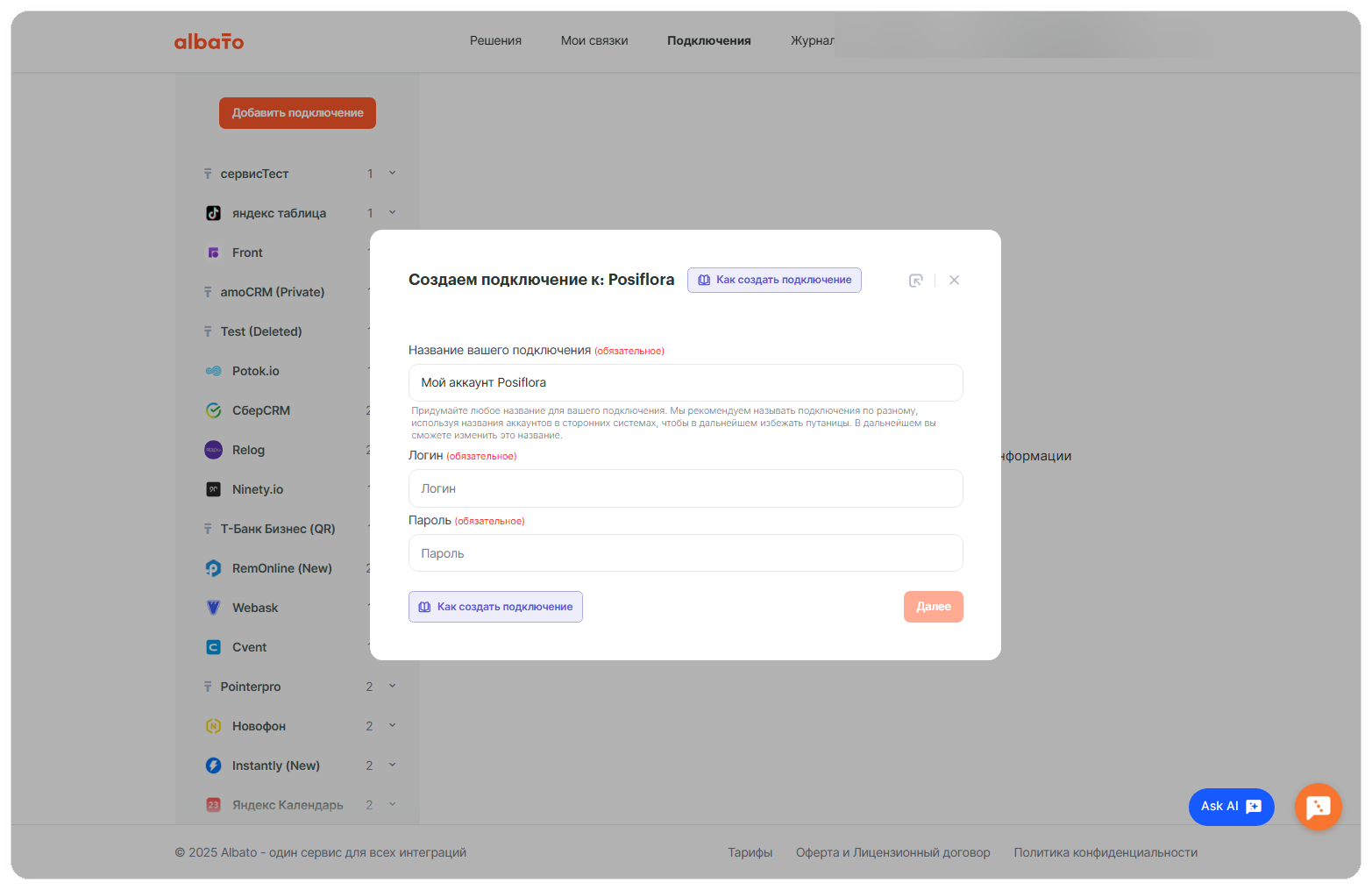
Task: Open the Решения menu item
Action: (495, 40)
